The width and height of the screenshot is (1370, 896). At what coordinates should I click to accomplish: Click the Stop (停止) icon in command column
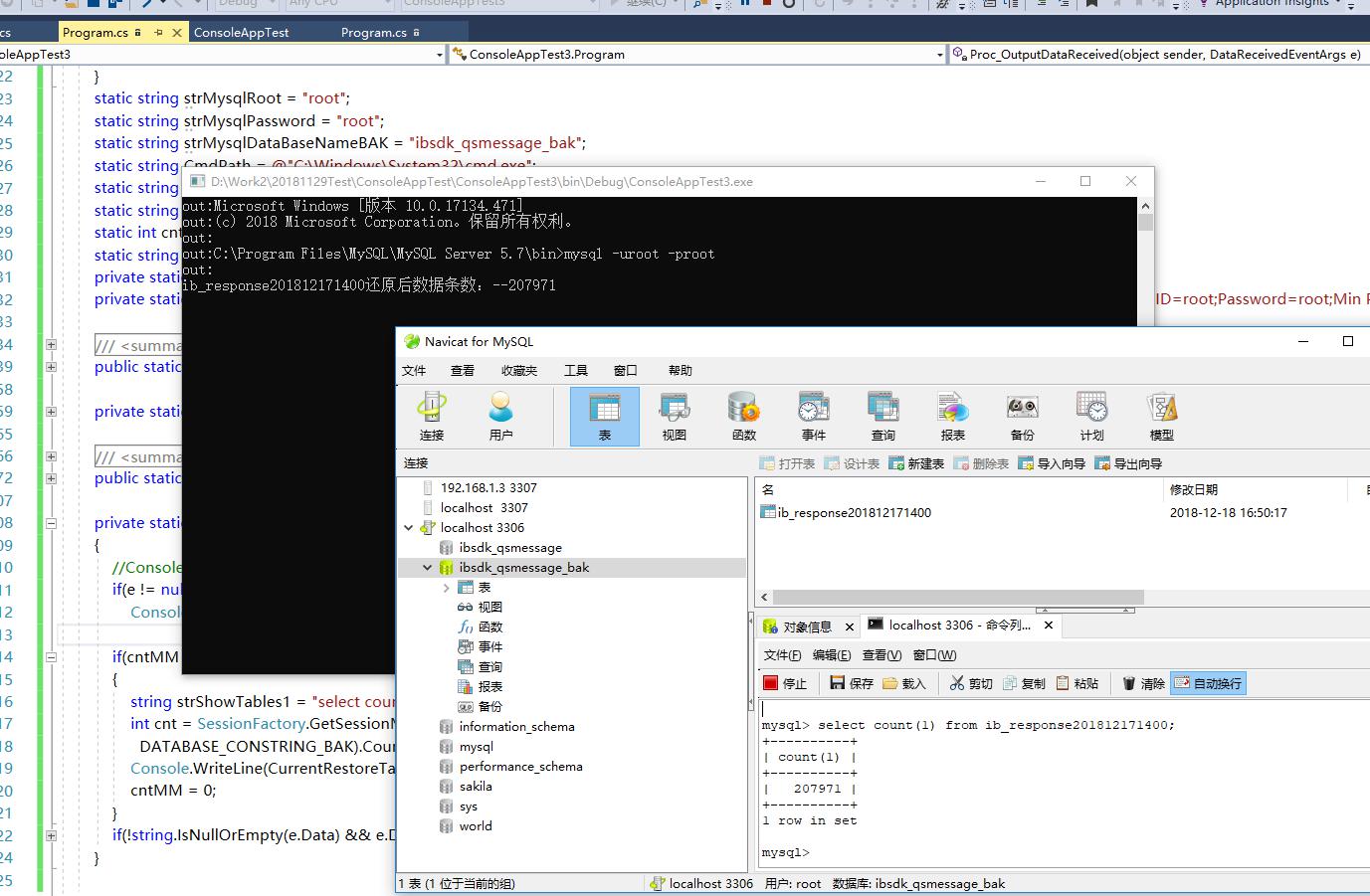785,683
